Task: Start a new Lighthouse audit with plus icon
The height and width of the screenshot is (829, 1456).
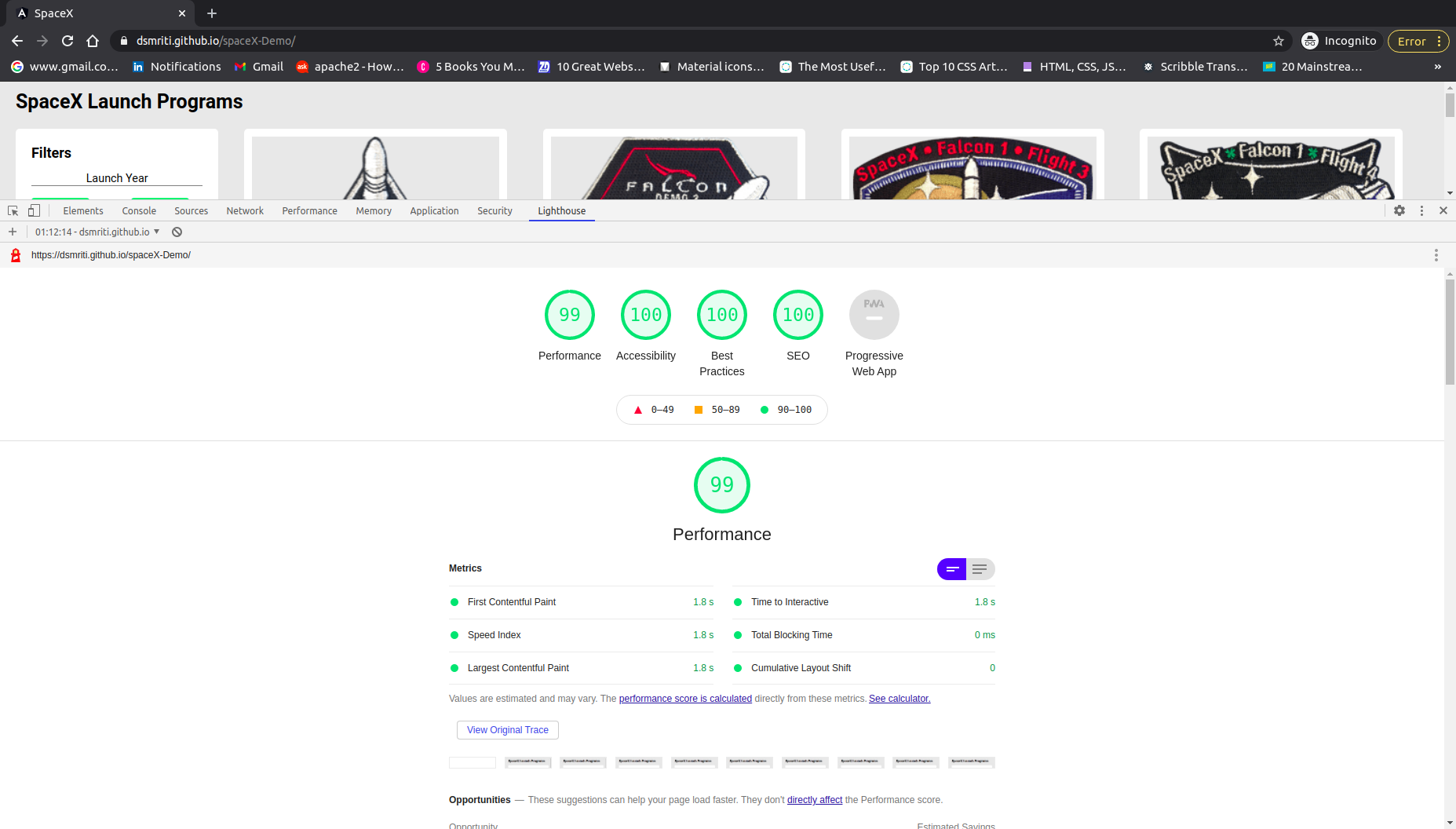Action: (13, 232)
